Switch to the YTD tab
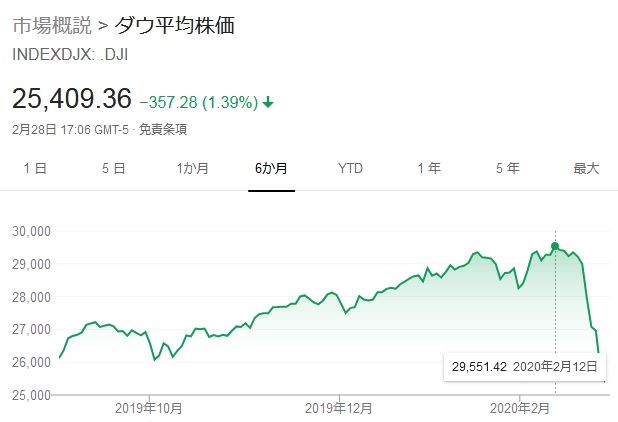Image resolution: width=618 pixels, height=422 pixels. [x=350, y=168]
